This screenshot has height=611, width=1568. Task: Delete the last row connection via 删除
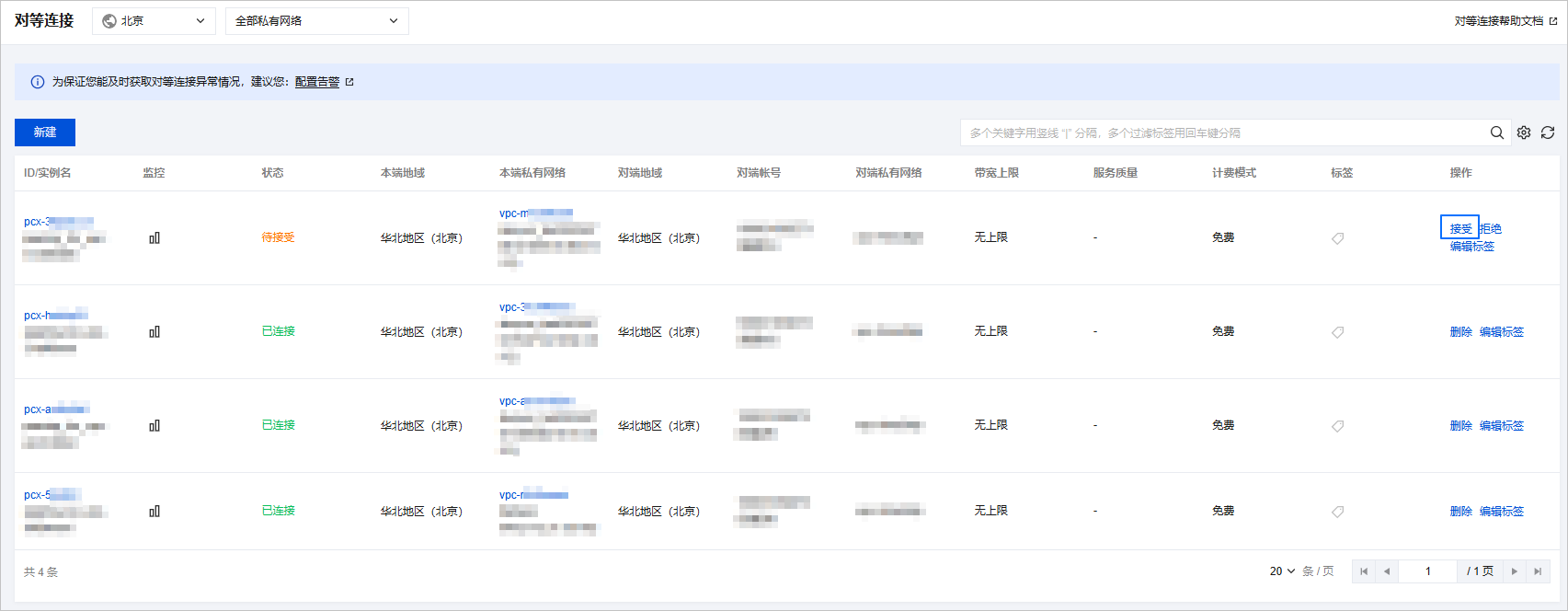click(1460, 511)
